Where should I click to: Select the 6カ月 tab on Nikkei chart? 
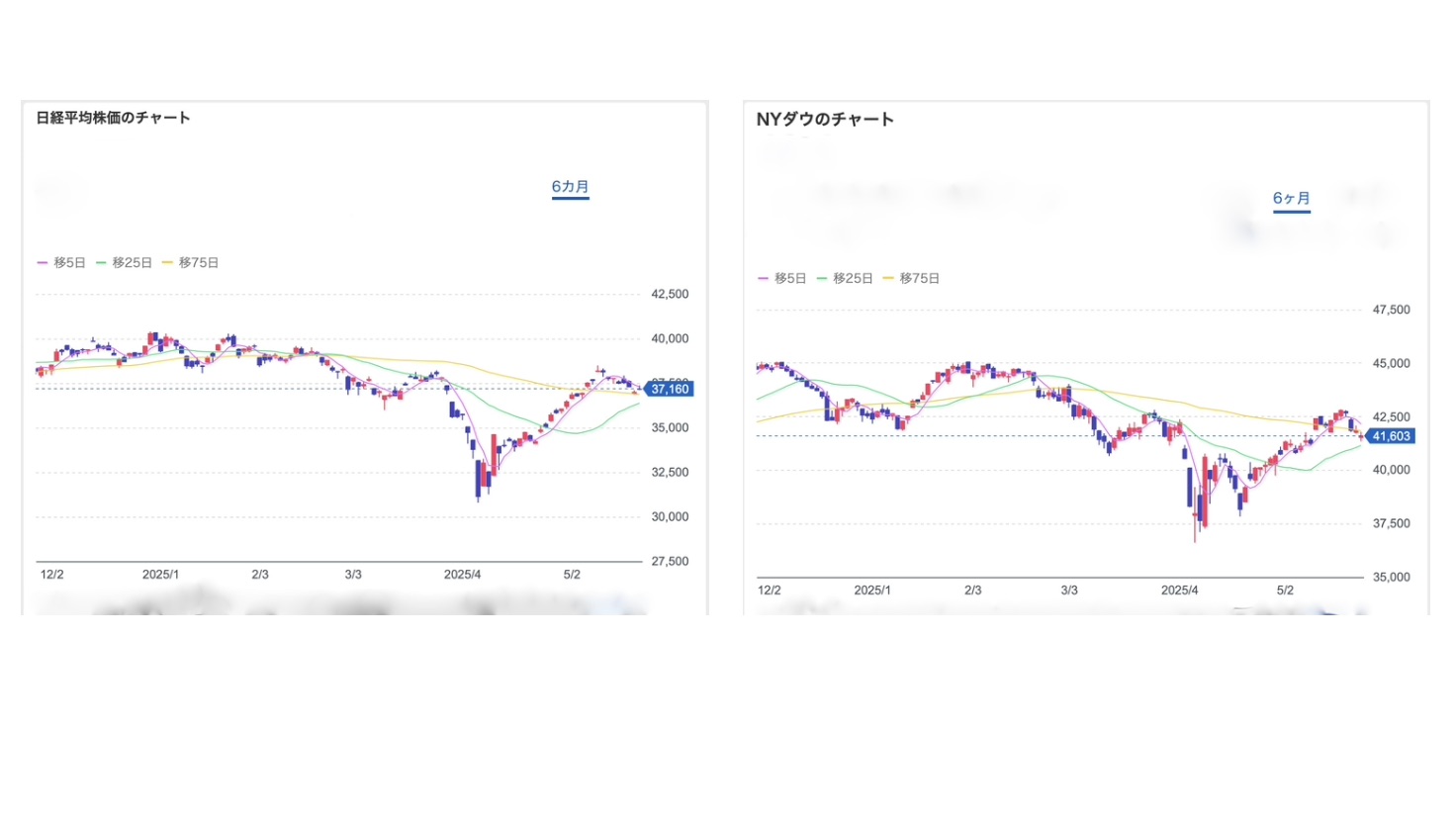570,186
